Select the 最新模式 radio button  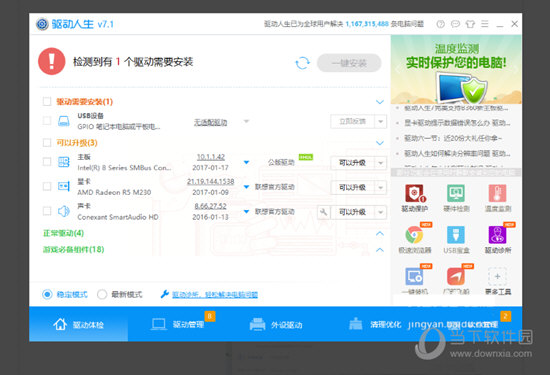[102, 294]
